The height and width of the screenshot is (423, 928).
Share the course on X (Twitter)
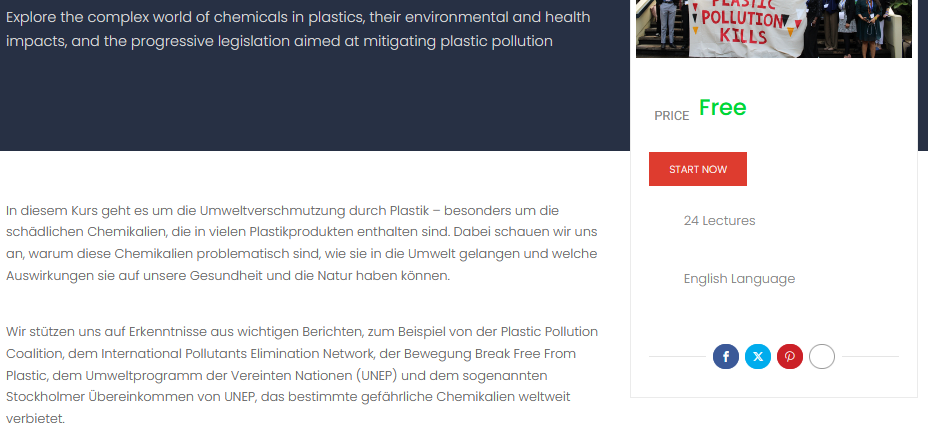coord(758,356)
